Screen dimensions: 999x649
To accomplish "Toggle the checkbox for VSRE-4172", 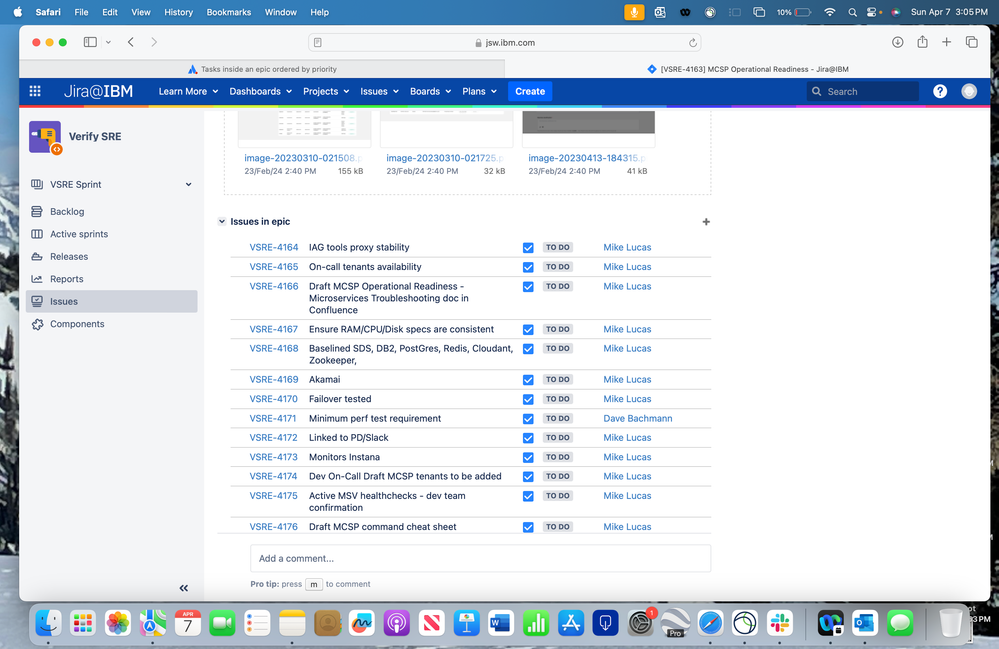I will coord(528,438).
